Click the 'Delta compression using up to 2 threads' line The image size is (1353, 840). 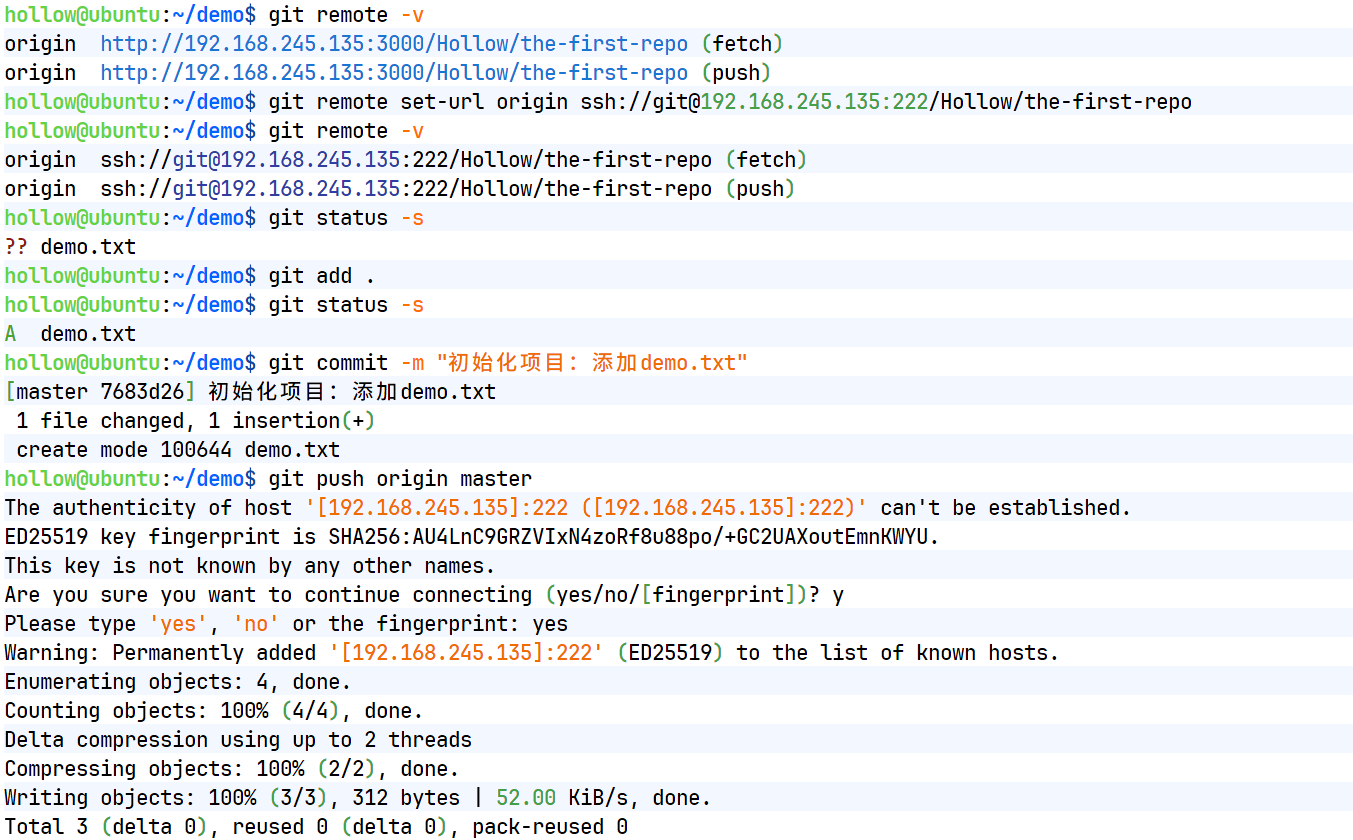[238, 740]
